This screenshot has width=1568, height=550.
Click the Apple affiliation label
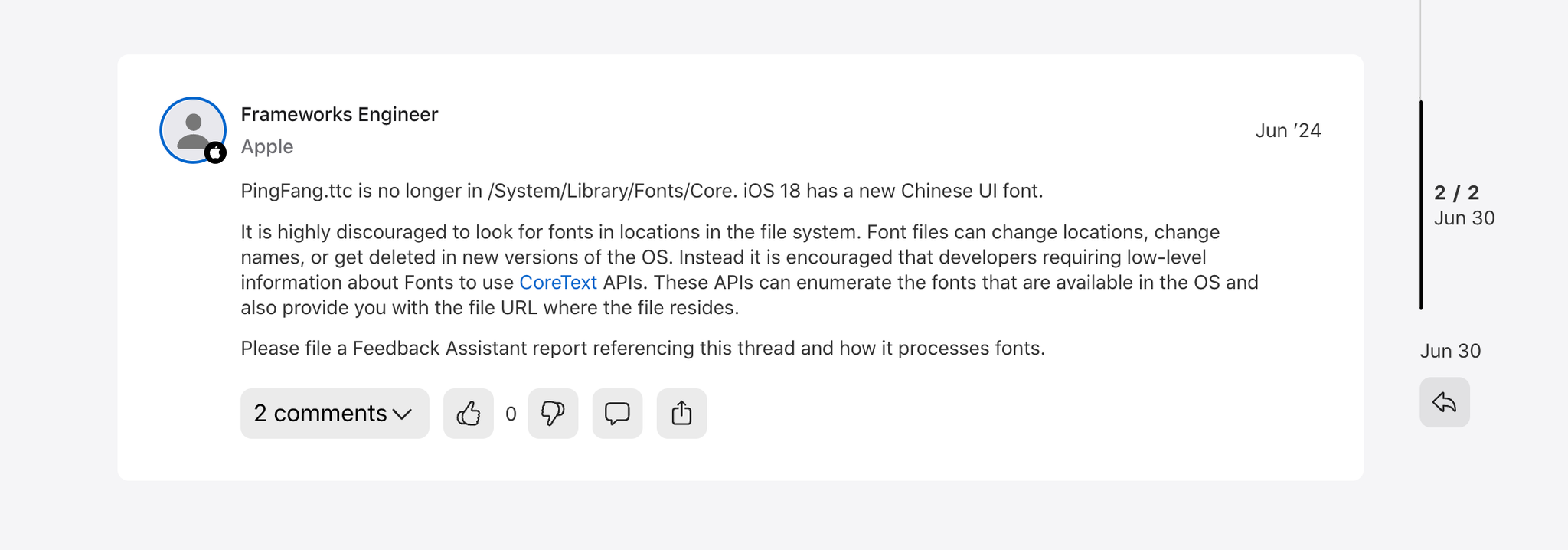pos(266,146)
